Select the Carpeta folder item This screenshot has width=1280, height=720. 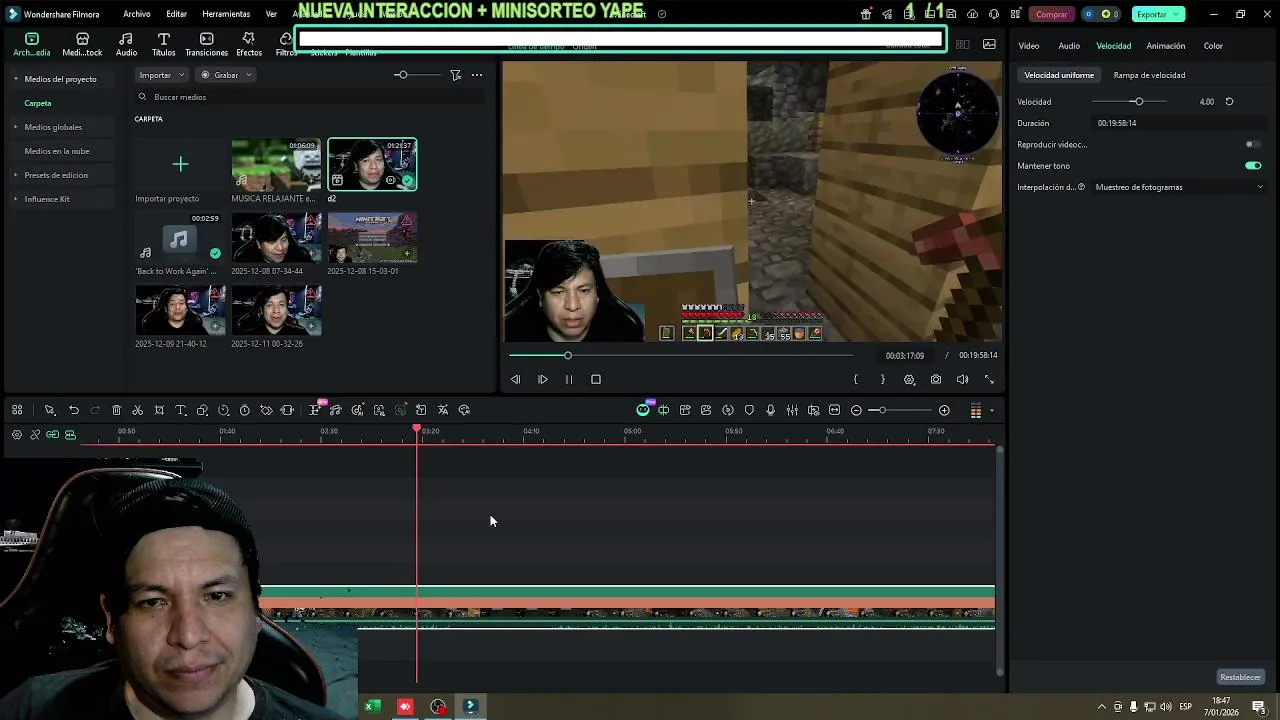38,103
